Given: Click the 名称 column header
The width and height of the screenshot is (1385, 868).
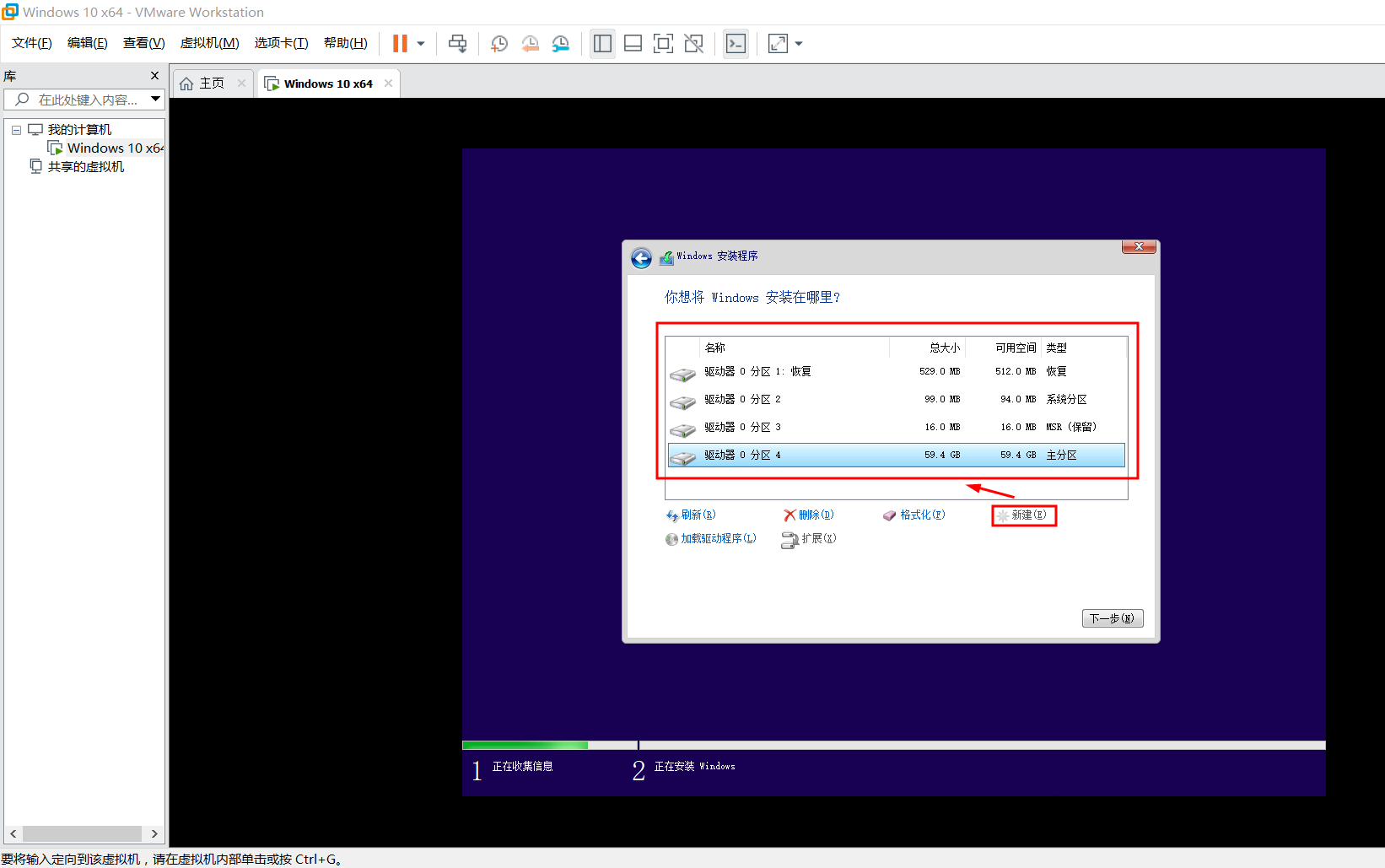Looking at the screenshot, I should point(795,348).
